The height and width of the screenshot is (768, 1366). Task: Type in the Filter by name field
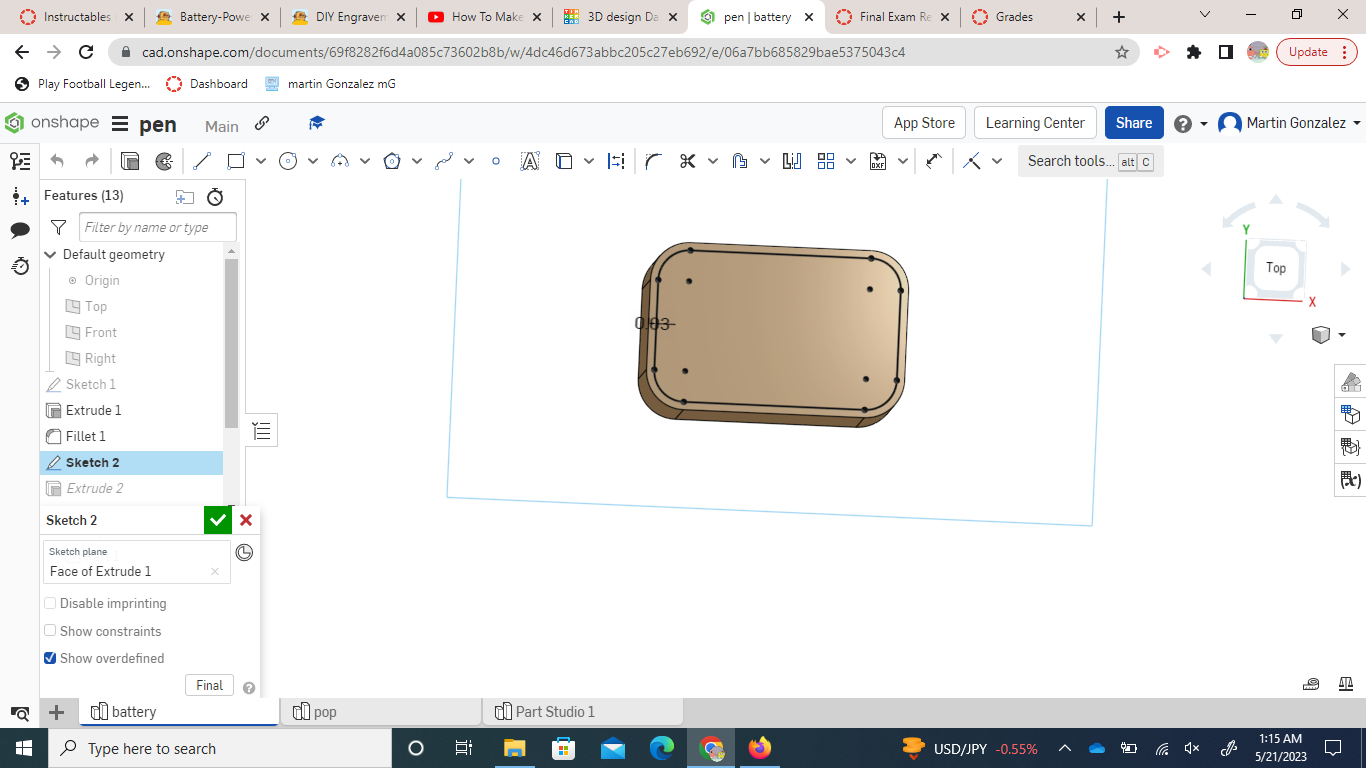(157, 227)
